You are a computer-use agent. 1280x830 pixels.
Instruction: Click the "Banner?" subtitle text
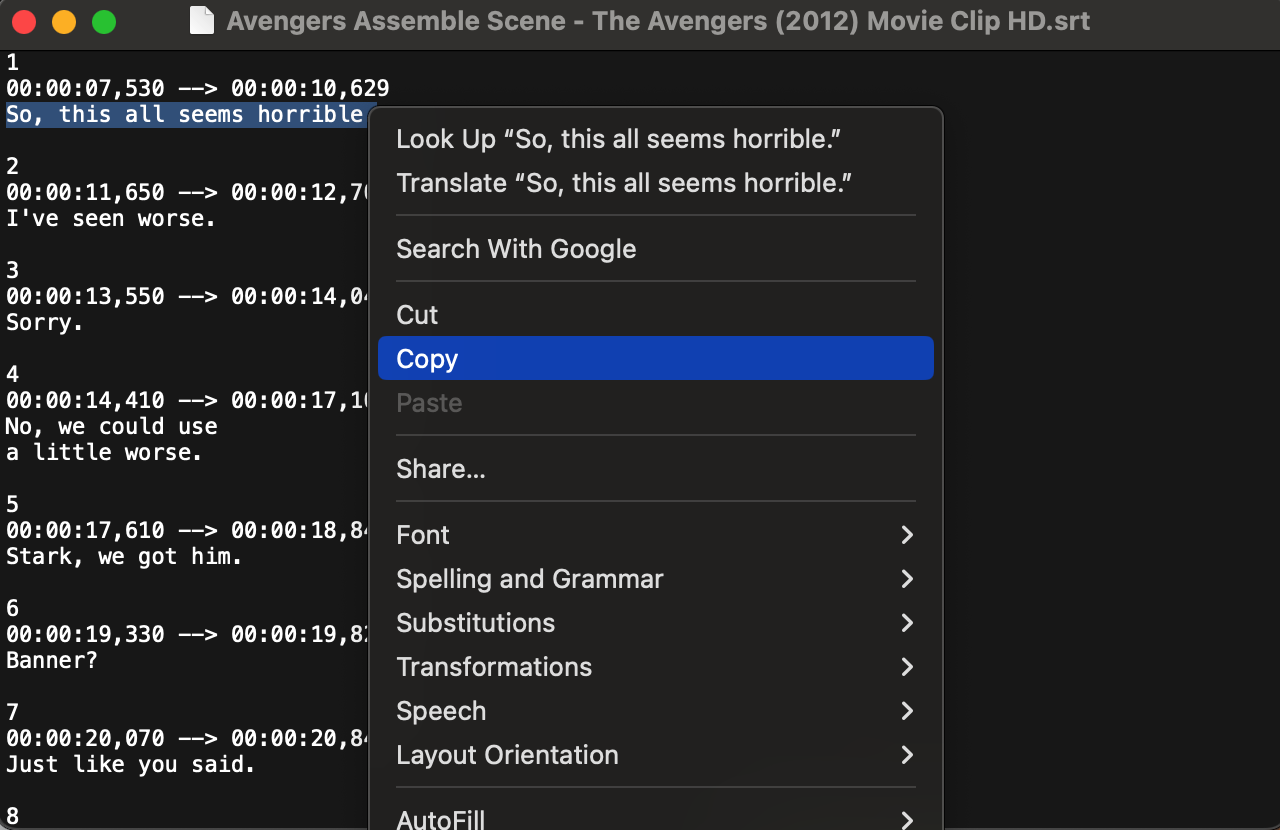52,660
